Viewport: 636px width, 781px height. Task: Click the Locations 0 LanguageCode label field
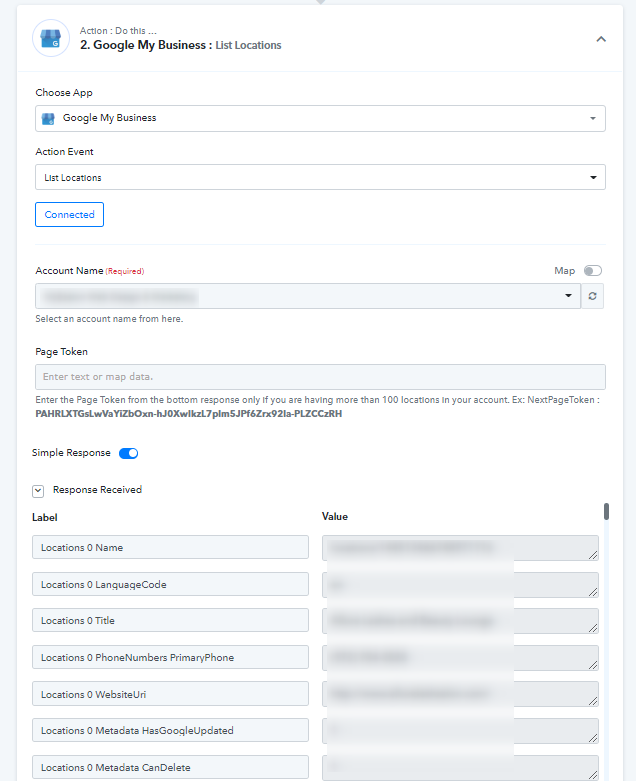click(x=170, y=584)
